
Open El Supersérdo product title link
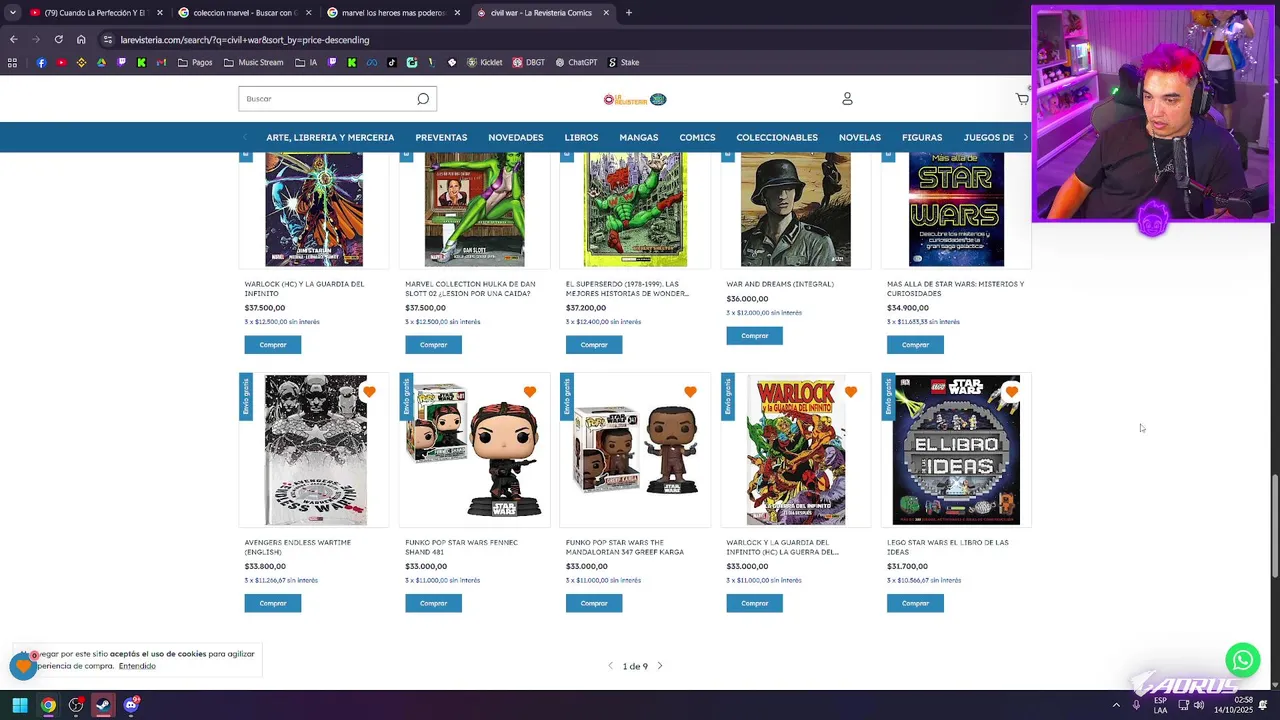(x=627, y=289)
